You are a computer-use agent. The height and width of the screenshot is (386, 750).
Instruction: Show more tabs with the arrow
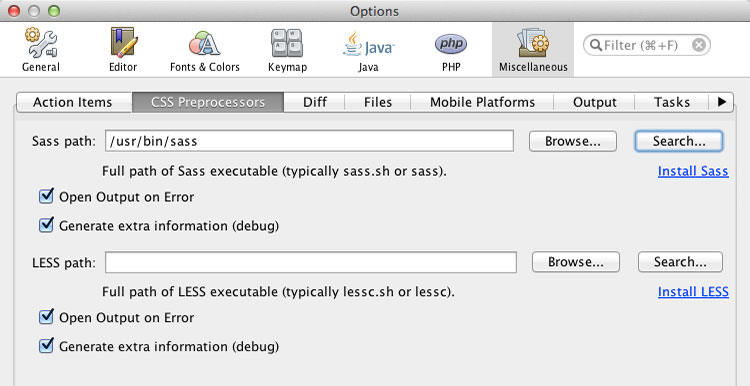pyautogui.click(x=721, y=102)
